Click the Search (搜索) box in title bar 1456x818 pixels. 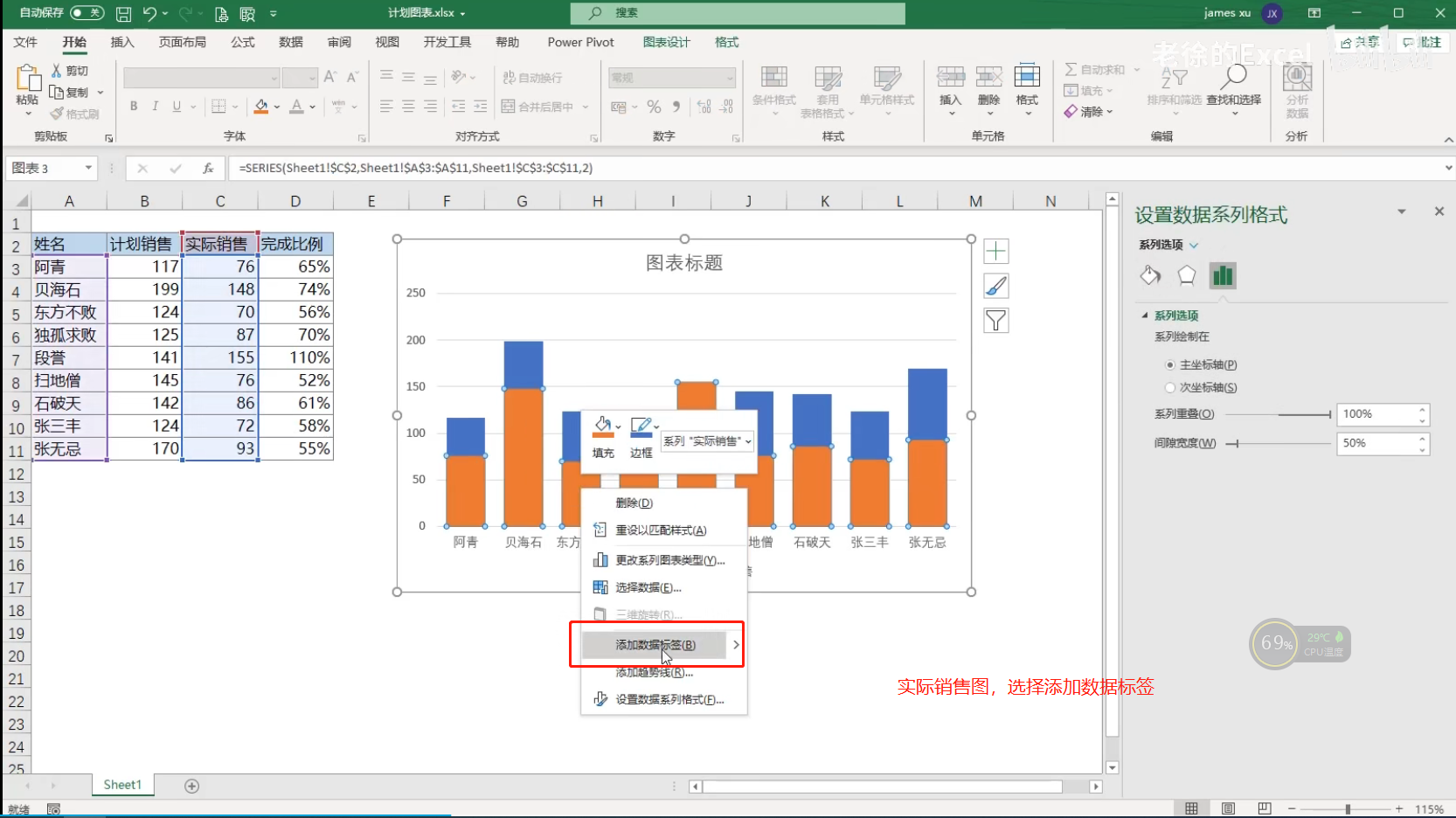738,13
